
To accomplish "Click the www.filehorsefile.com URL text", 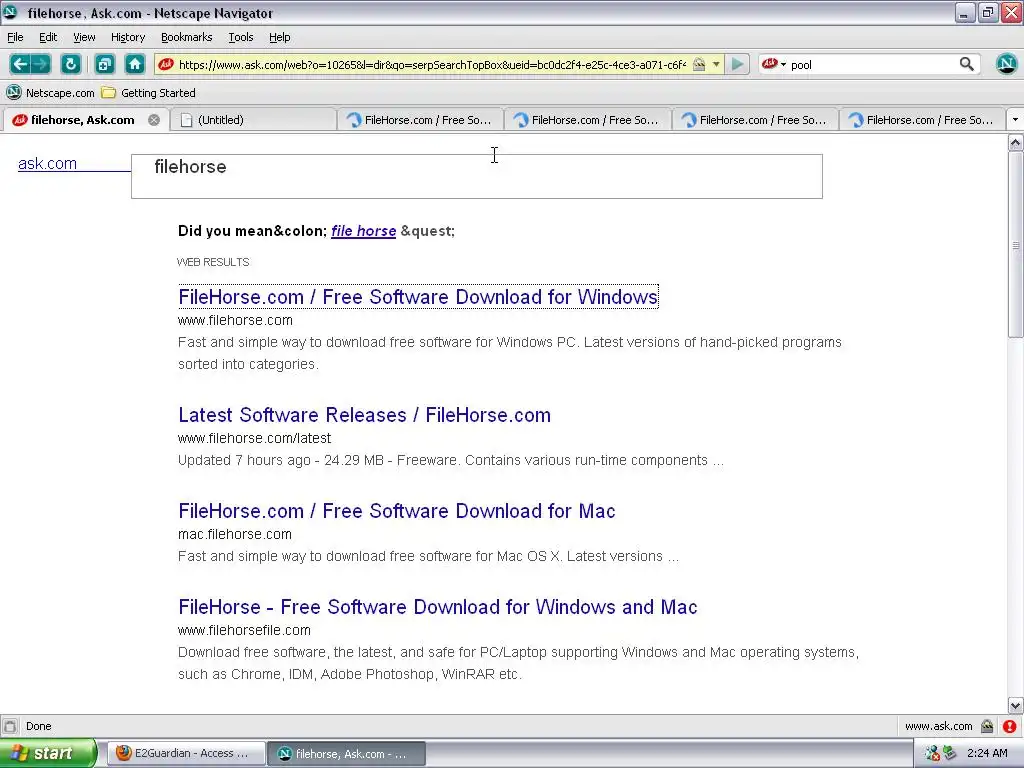I will coord(244,630).
